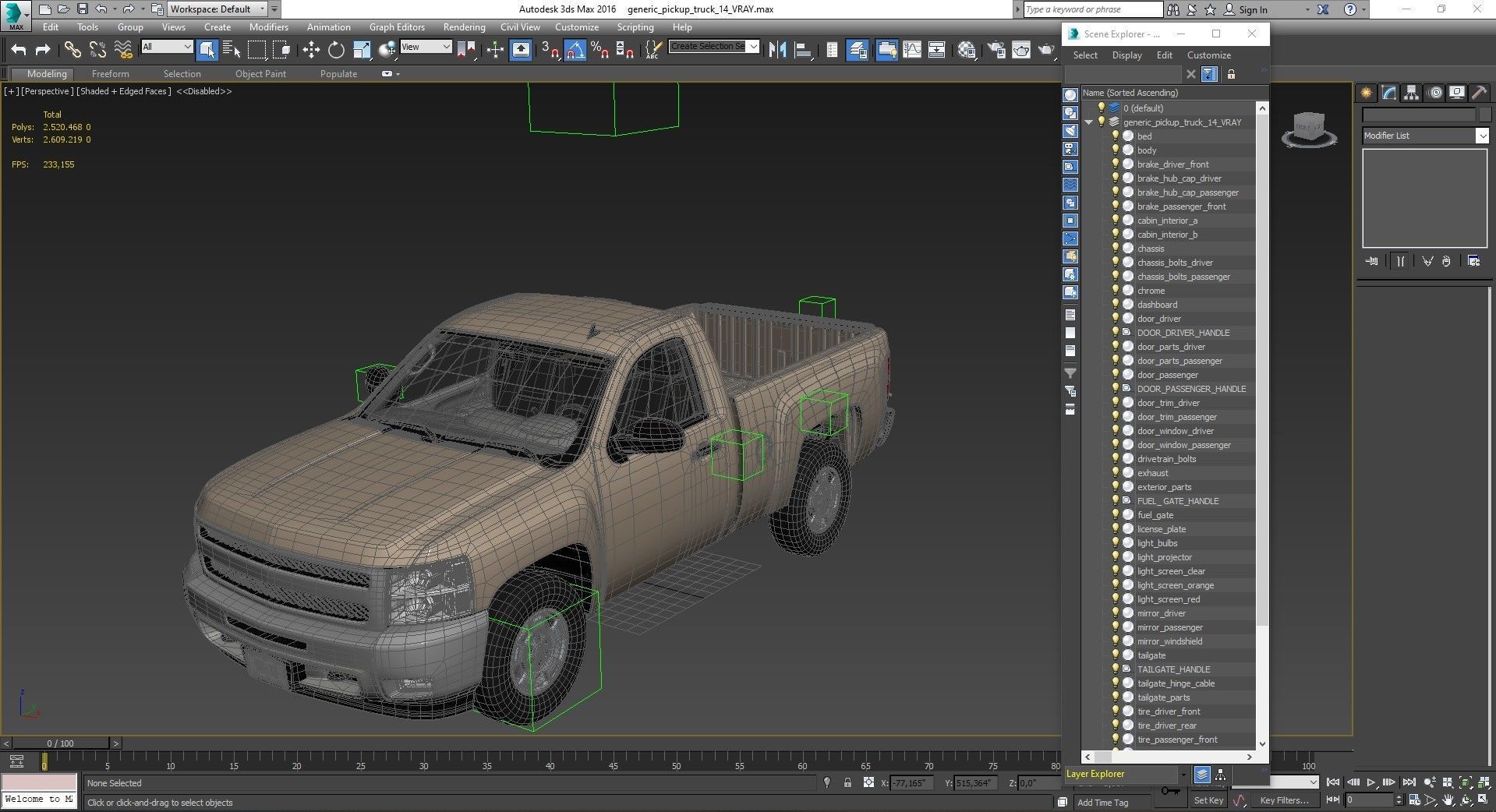Open the Modifiers menu
Viewport: 1496px width, 812px height.
tap(269, 27)
